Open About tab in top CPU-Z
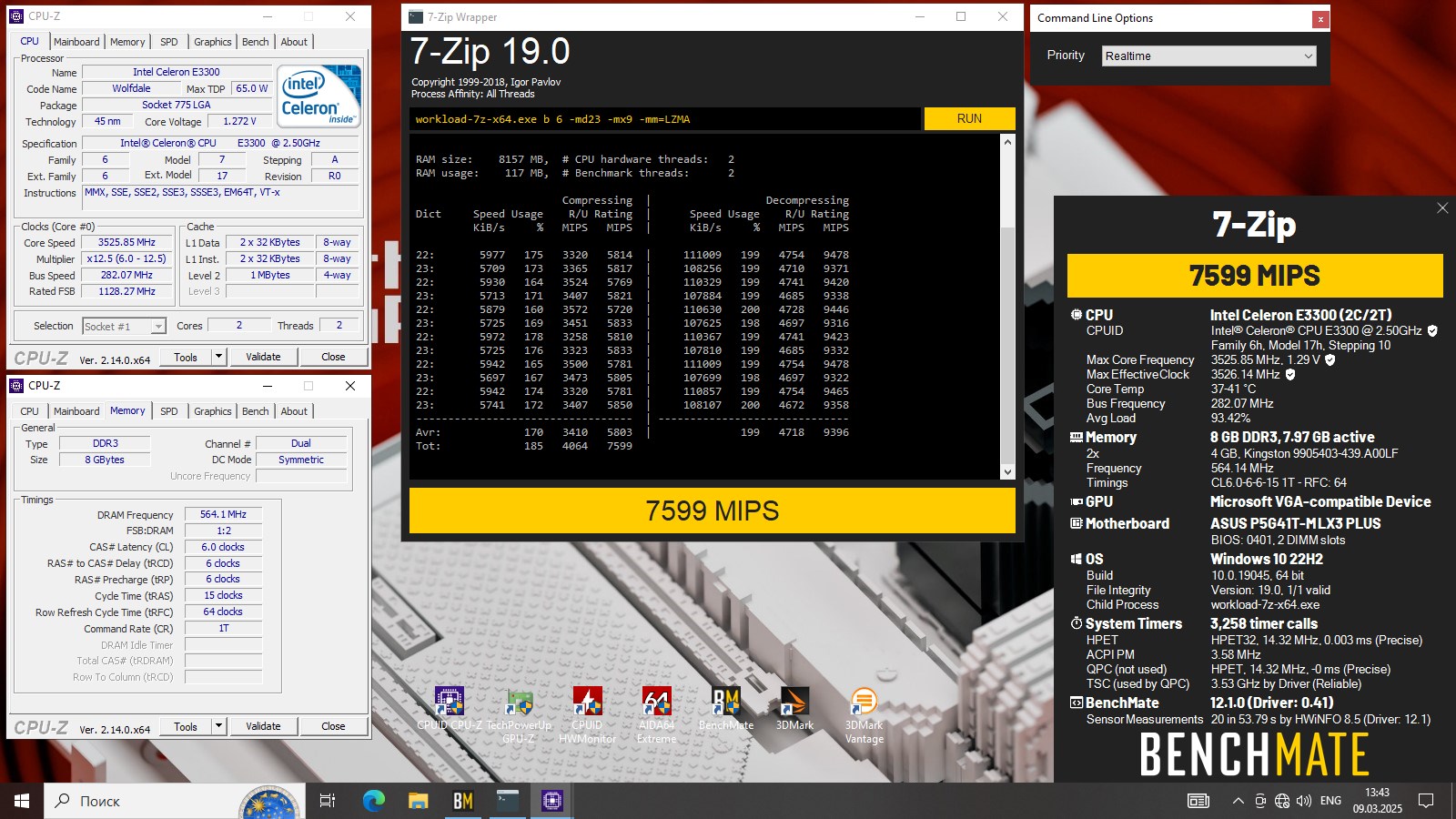The height and width of the screenshot is (819, 1456). (294, 42)
